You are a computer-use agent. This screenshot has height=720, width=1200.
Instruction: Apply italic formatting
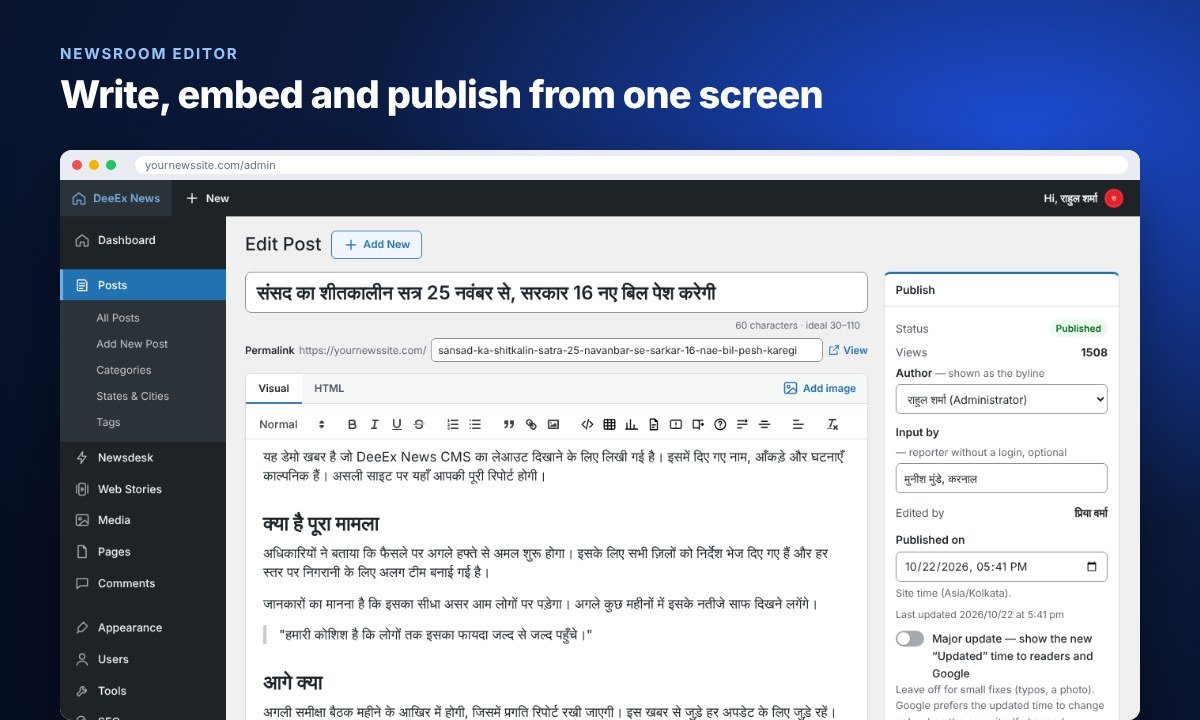pyautogui.click(x=374, y=425)
